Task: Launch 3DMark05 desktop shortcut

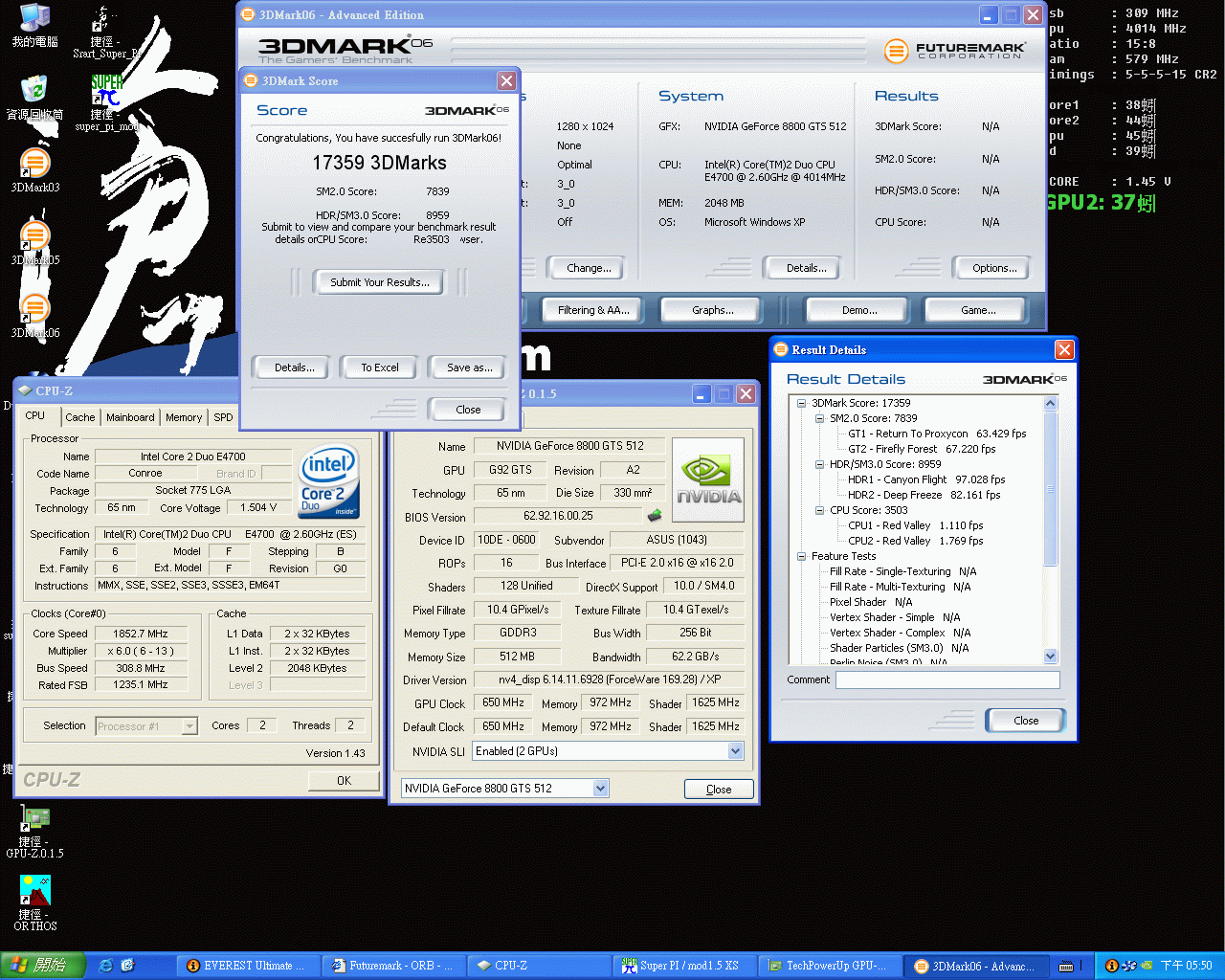Action: (34, 243)
